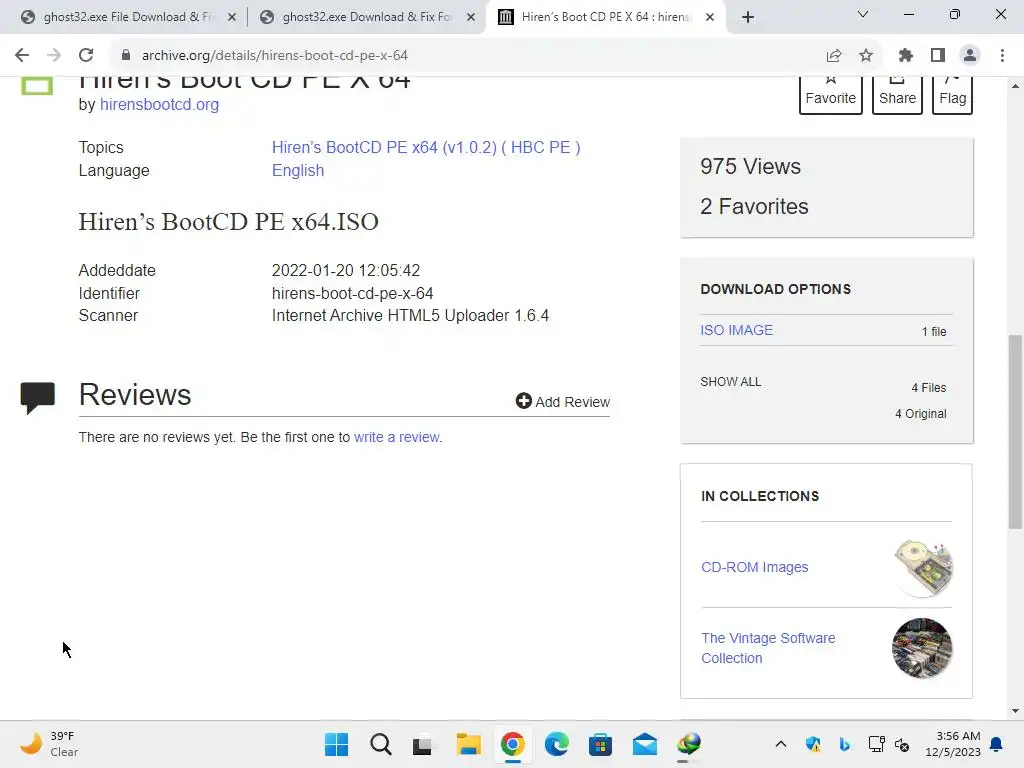This screenshot has width=1024, height=768.
Task: Click the page vertical scrollbar thumb
Action: click(x=1015, y=431)
